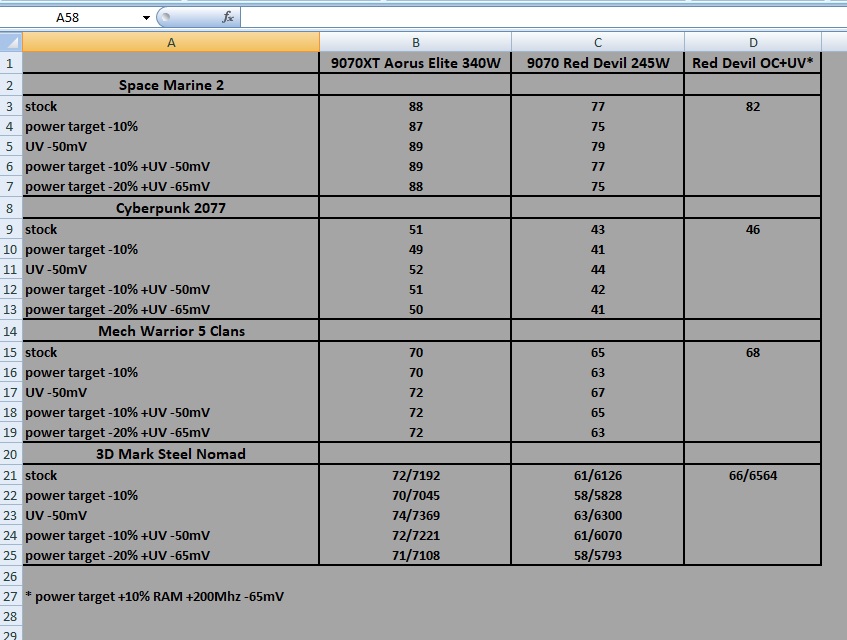Image resolution: width=847 pixels, height=640 pixels.
Task: Click cell '9070XT Aorus Elite 340W'
Action: point(415,63)
